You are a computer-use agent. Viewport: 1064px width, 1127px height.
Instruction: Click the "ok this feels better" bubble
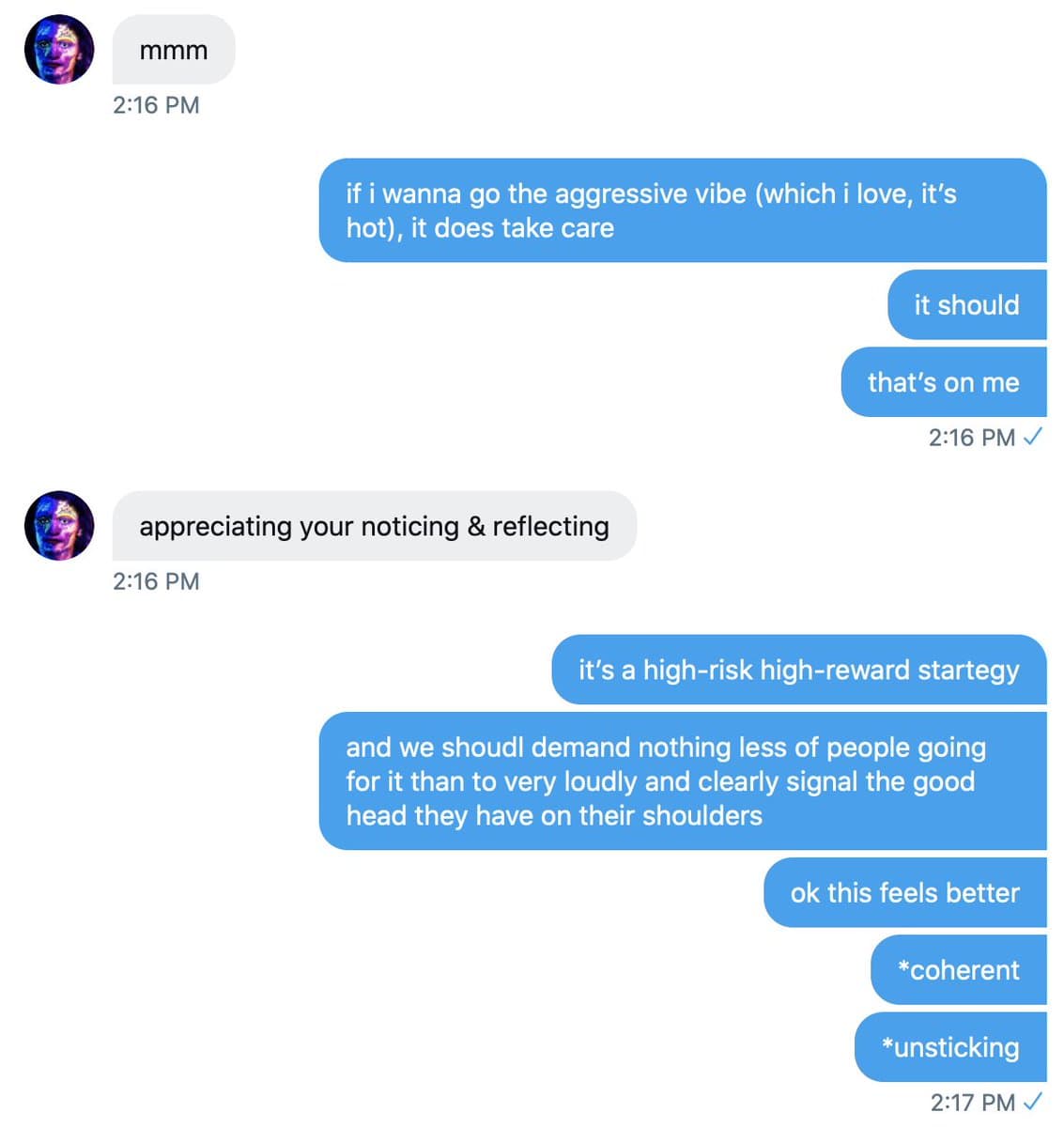point(904,892)
